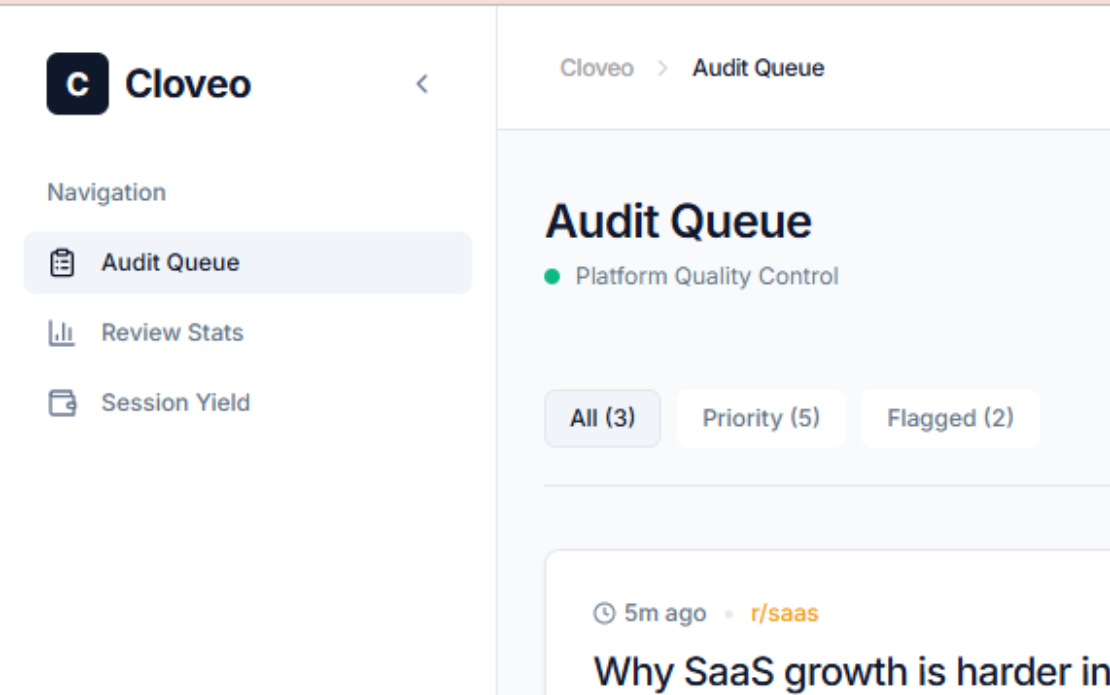Click the Platform Quality Control subtitle
The width and height of the screenshot is (1110, 695).
coord(706,276)
